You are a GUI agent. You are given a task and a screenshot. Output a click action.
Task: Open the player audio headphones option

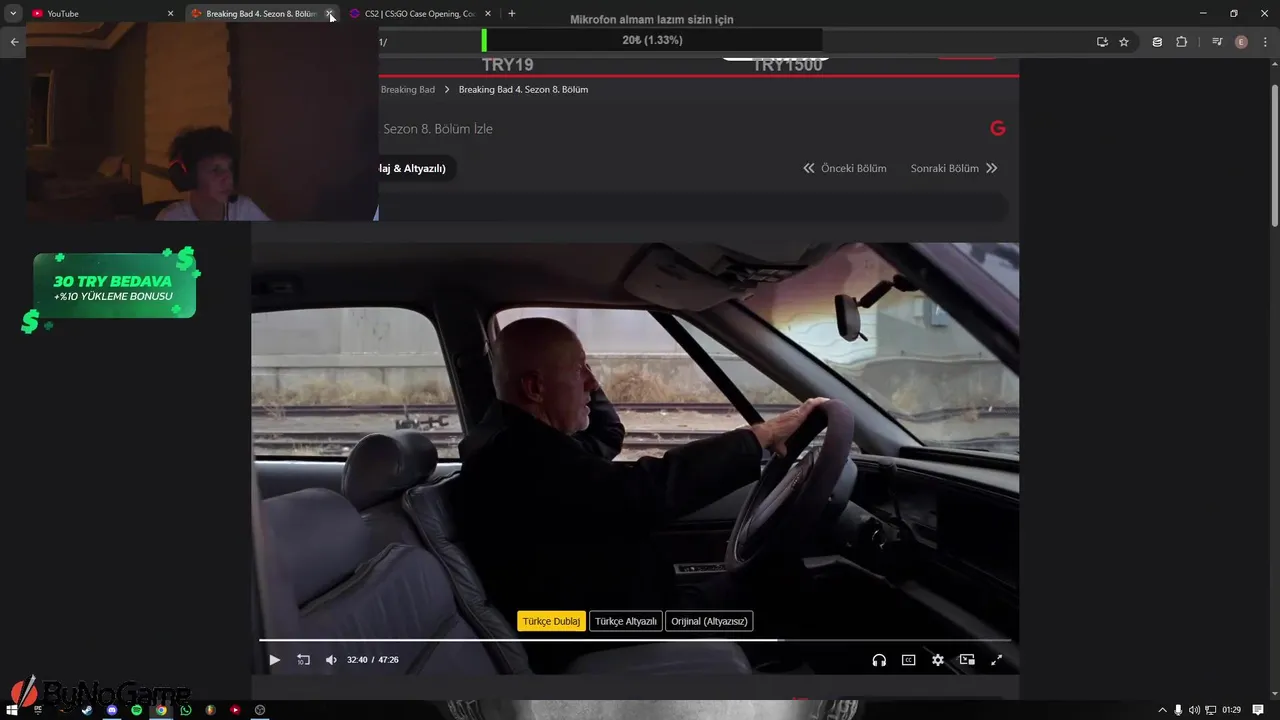pyautogui.click(x=879, y=660)
